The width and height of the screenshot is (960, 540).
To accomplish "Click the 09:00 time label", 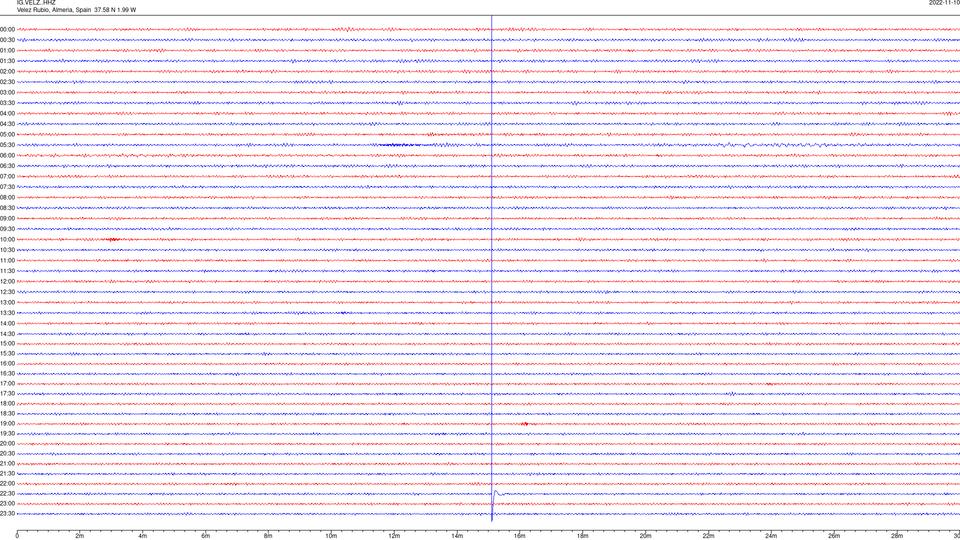I will pos(7,219).
